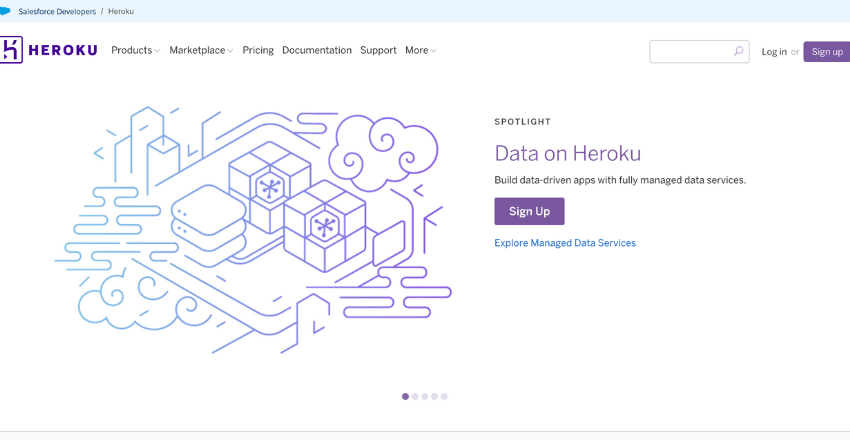Click the spotlight Sign Up button
The width and height of the screenshot is (850, 440).
[529, 211]
